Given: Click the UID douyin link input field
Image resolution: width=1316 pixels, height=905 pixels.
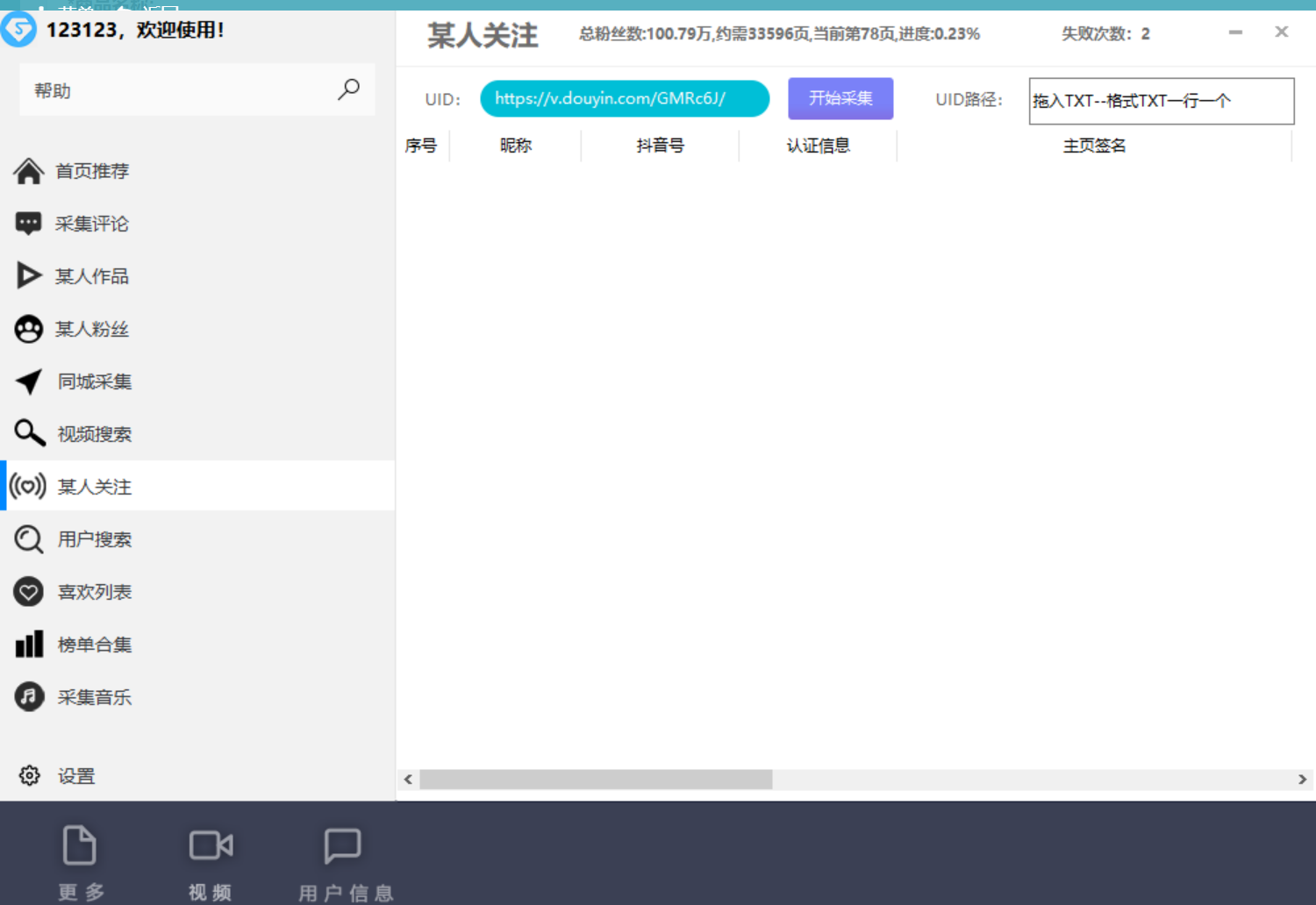Looking at the screenshot, I should pyautogui.click(x=624, y=99).
